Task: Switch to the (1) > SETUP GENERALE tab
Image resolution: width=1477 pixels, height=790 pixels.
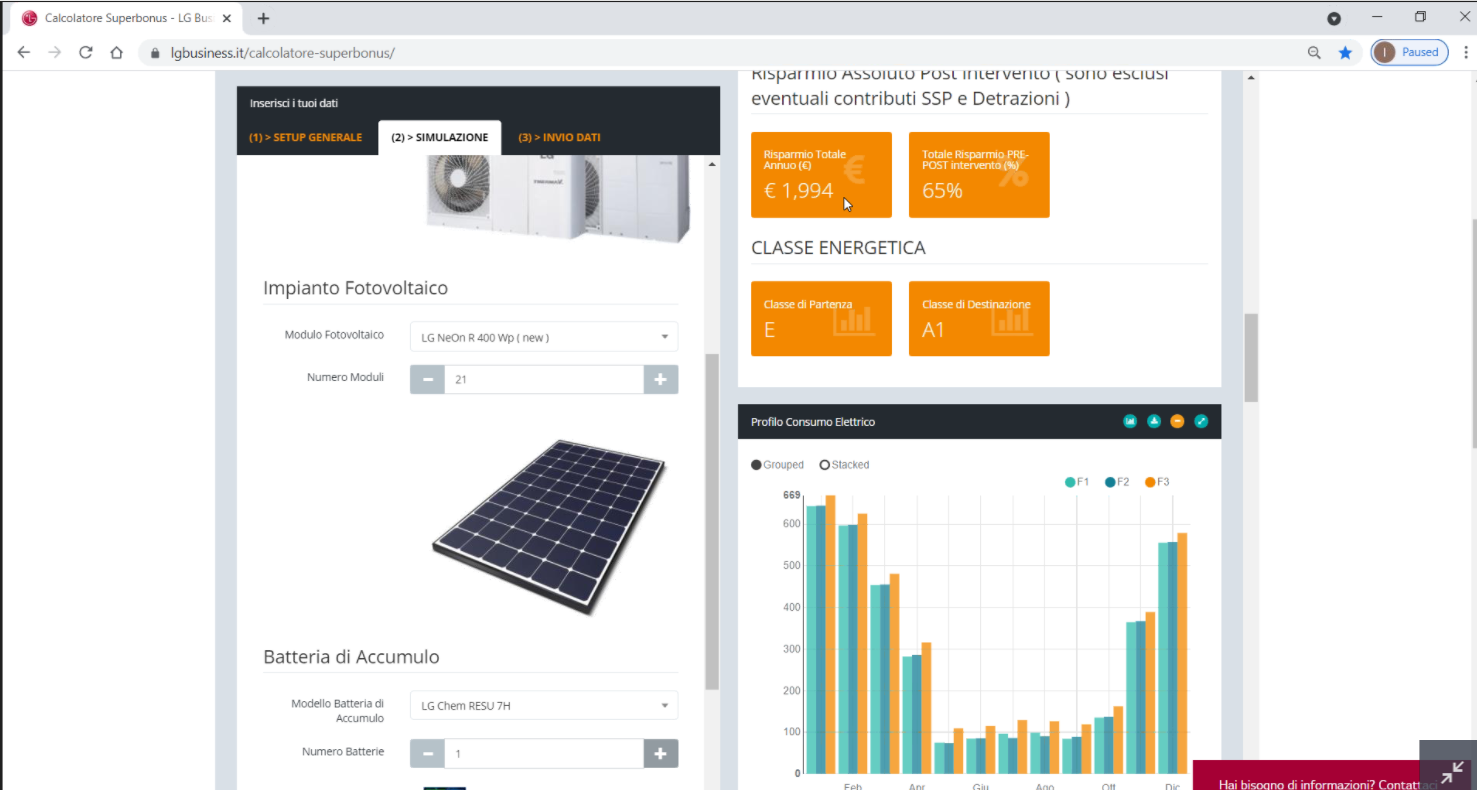Action: (x=305, y=137)
